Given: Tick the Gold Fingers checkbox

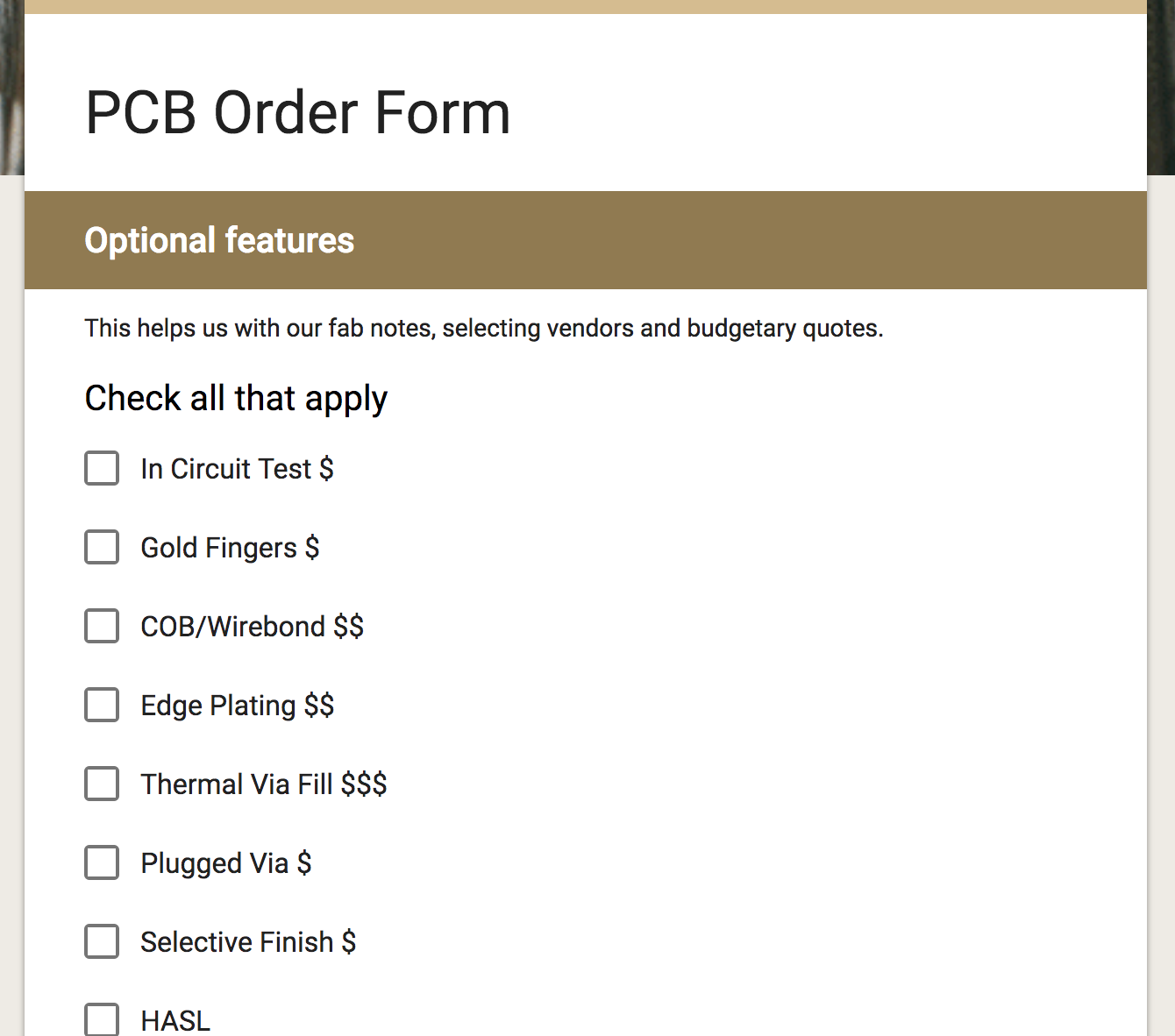Looking at the screenshot, I should tap(102, 547).
